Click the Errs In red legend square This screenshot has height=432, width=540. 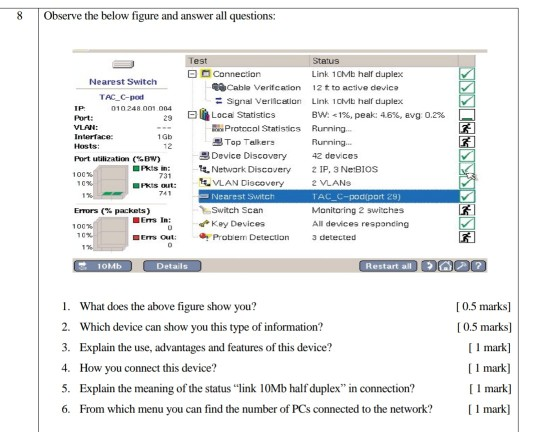136,220
